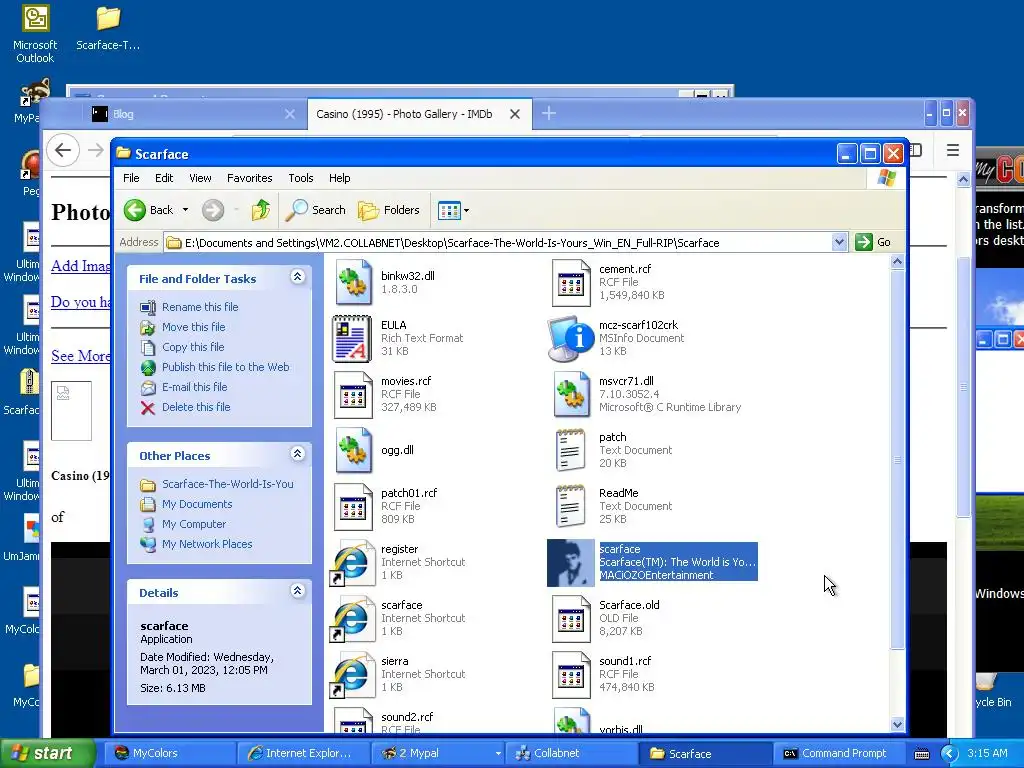Screen dimensions: 1024x768
Task: Select the register Internet Shortcut icon
Action: tap(351, 562)
